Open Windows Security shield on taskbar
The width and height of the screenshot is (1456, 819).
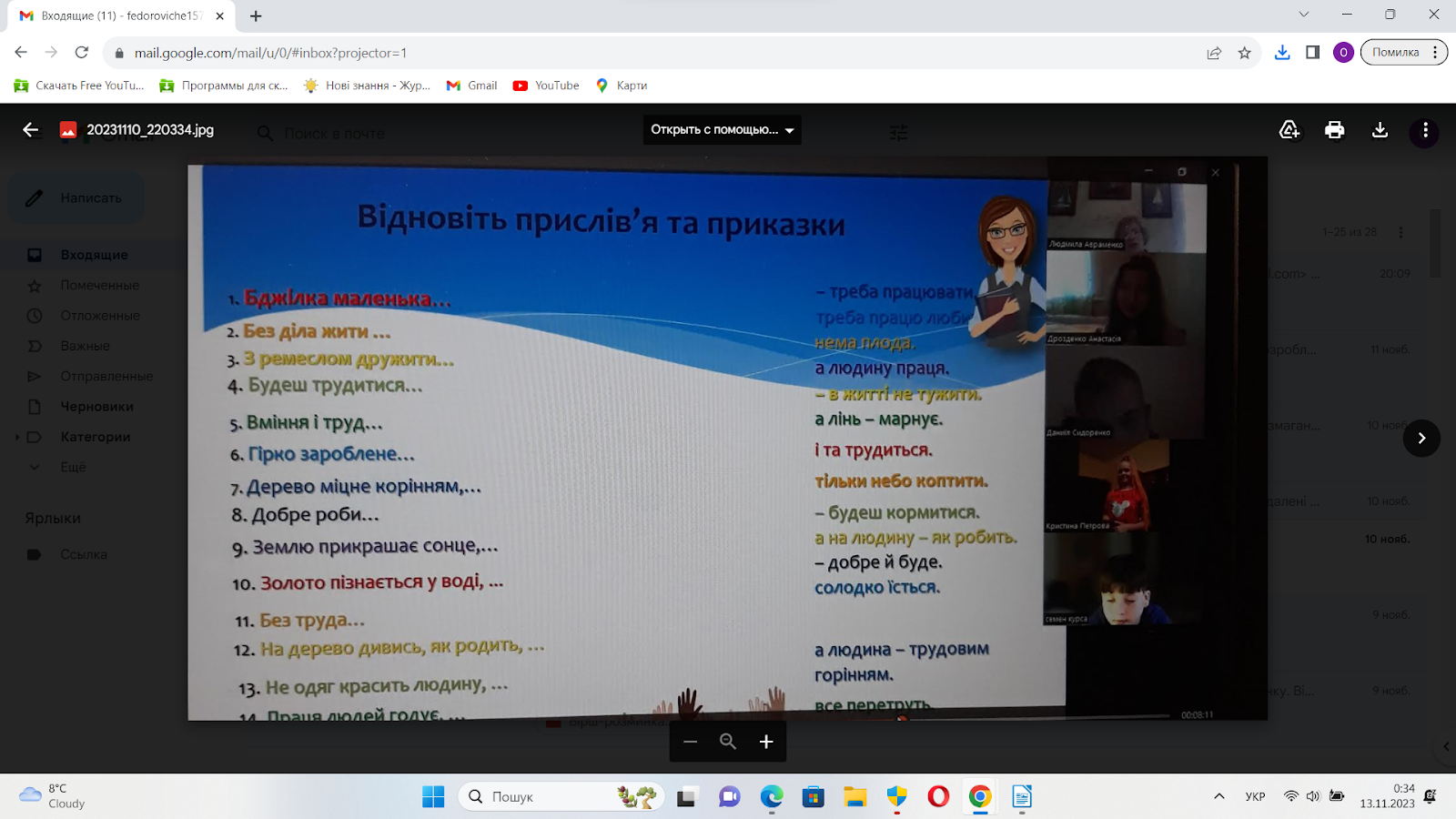point(897,797)
